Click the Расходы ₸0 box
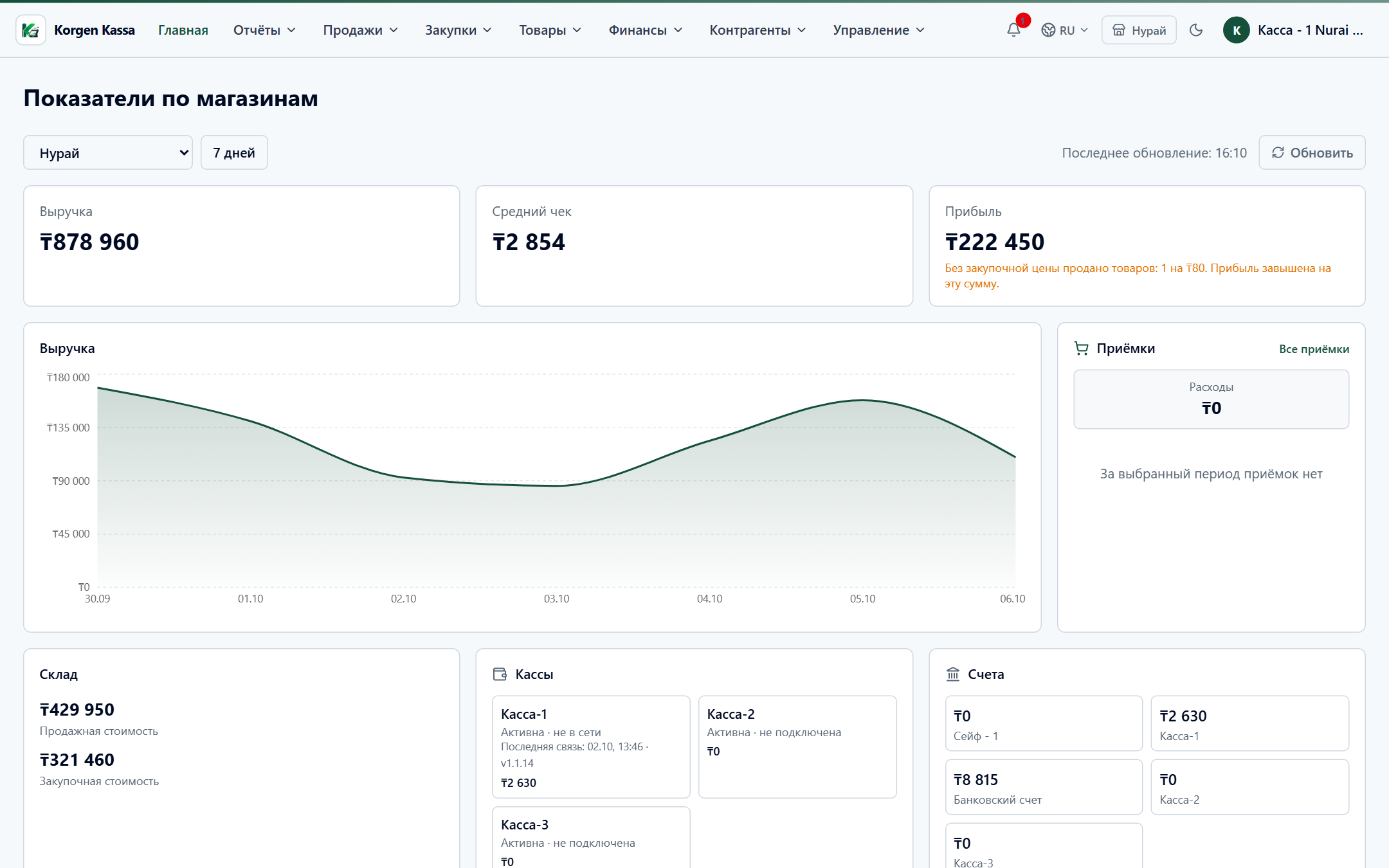 pyautogui.click(x=1211, y=399)
